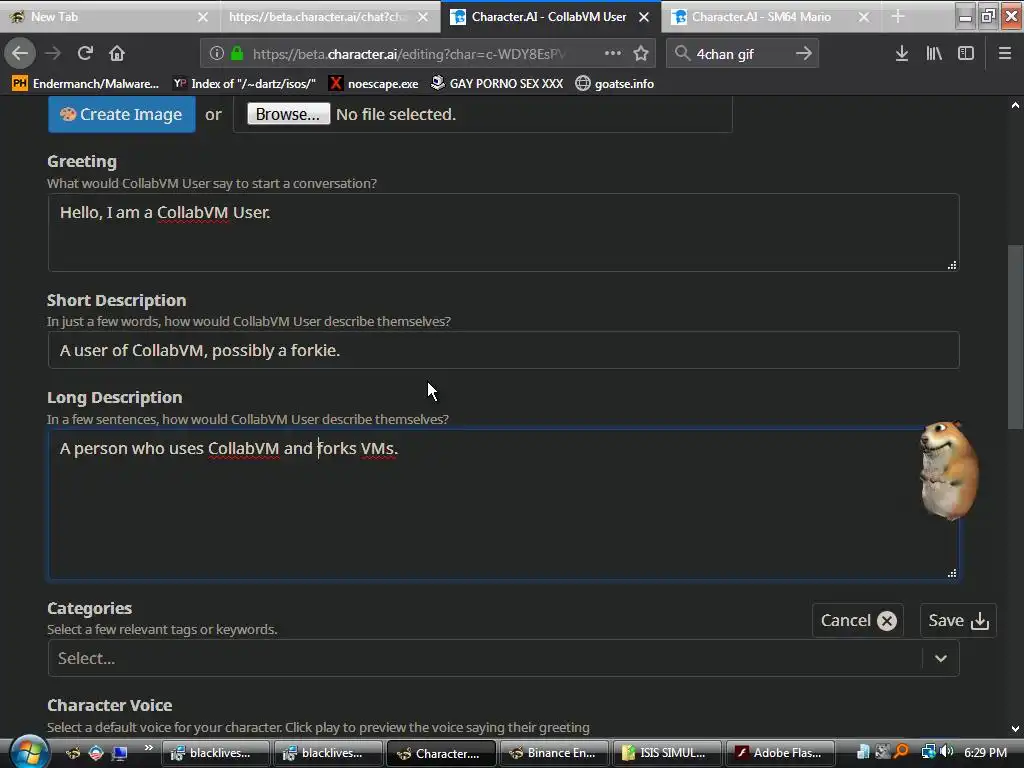
Task: Click the network tray icon
Action: click(928, 752)
